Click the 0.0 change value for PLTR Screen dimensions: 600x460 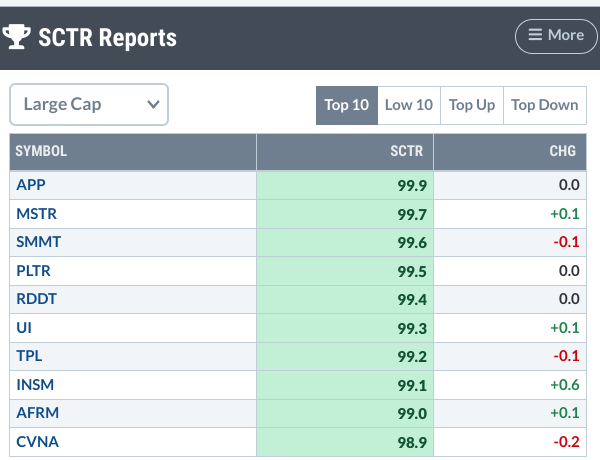coord(569,271)
